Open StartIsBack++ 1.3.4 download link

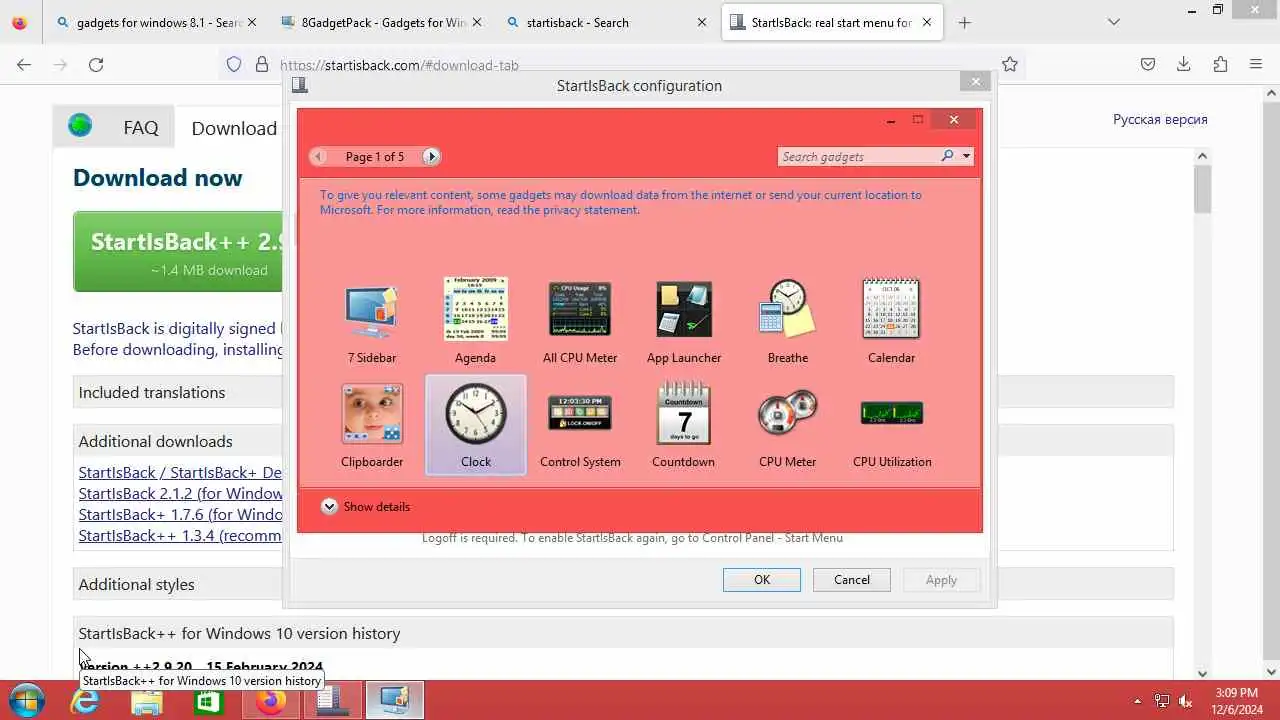pyautogui.click(x=180, y=535)
